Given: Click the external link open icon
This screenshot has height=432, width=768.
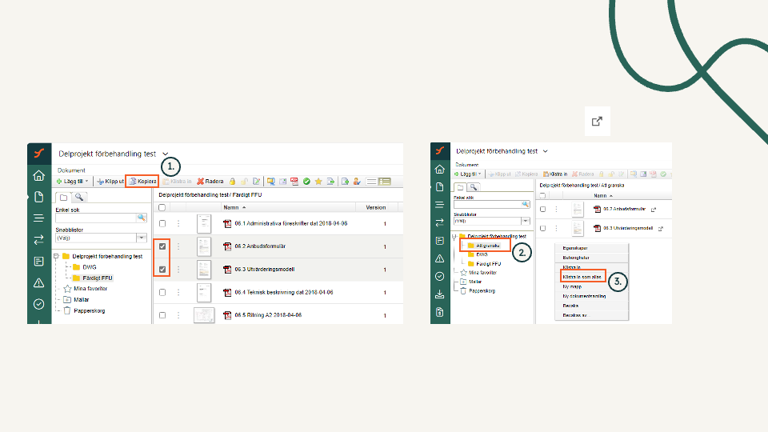Looking at the screenshot, I should point(597,122).
